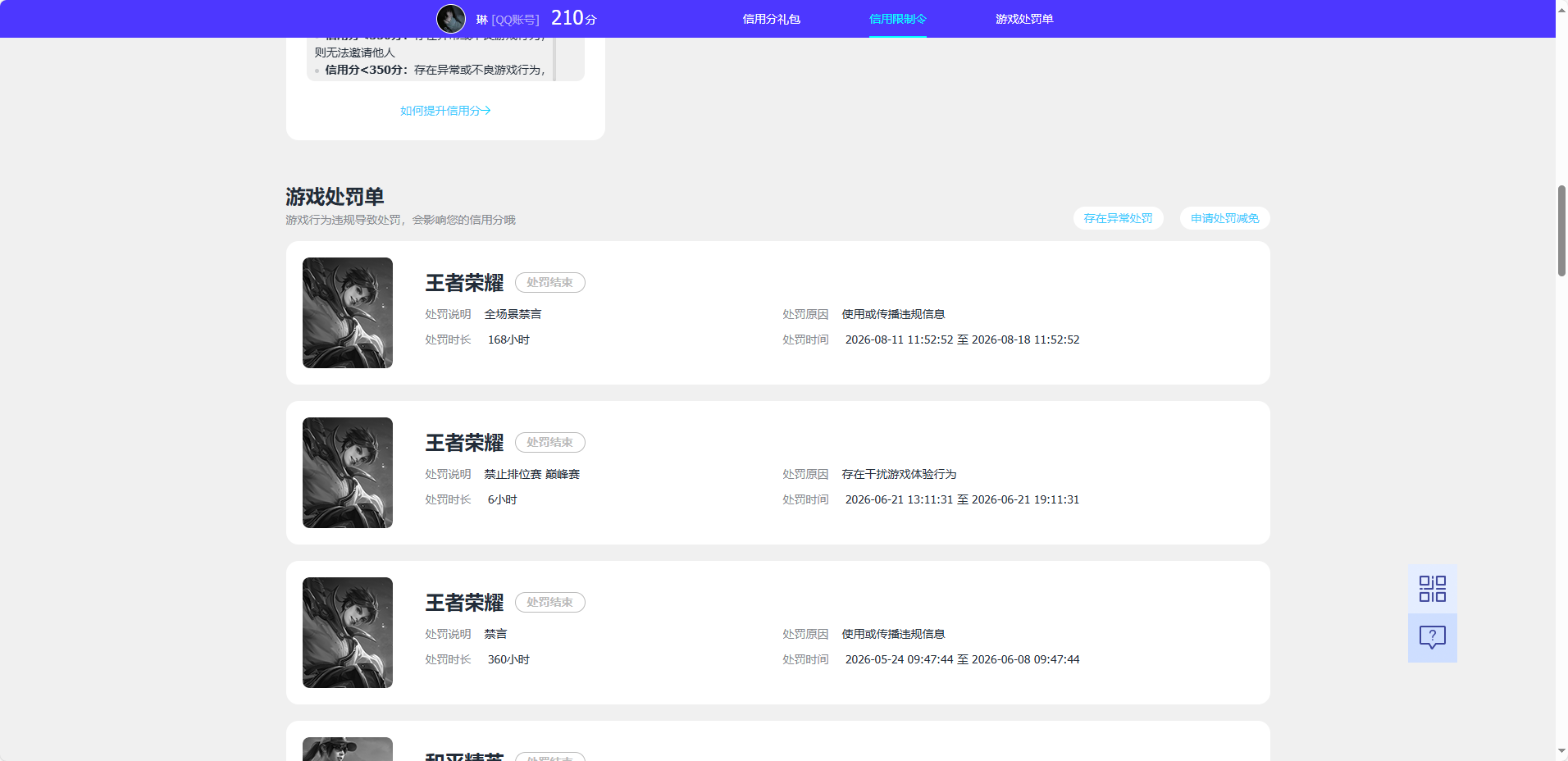Click the 游戏处罚单 section heading
This screenshot has width=1568, height=761.
tap(335, 197)
